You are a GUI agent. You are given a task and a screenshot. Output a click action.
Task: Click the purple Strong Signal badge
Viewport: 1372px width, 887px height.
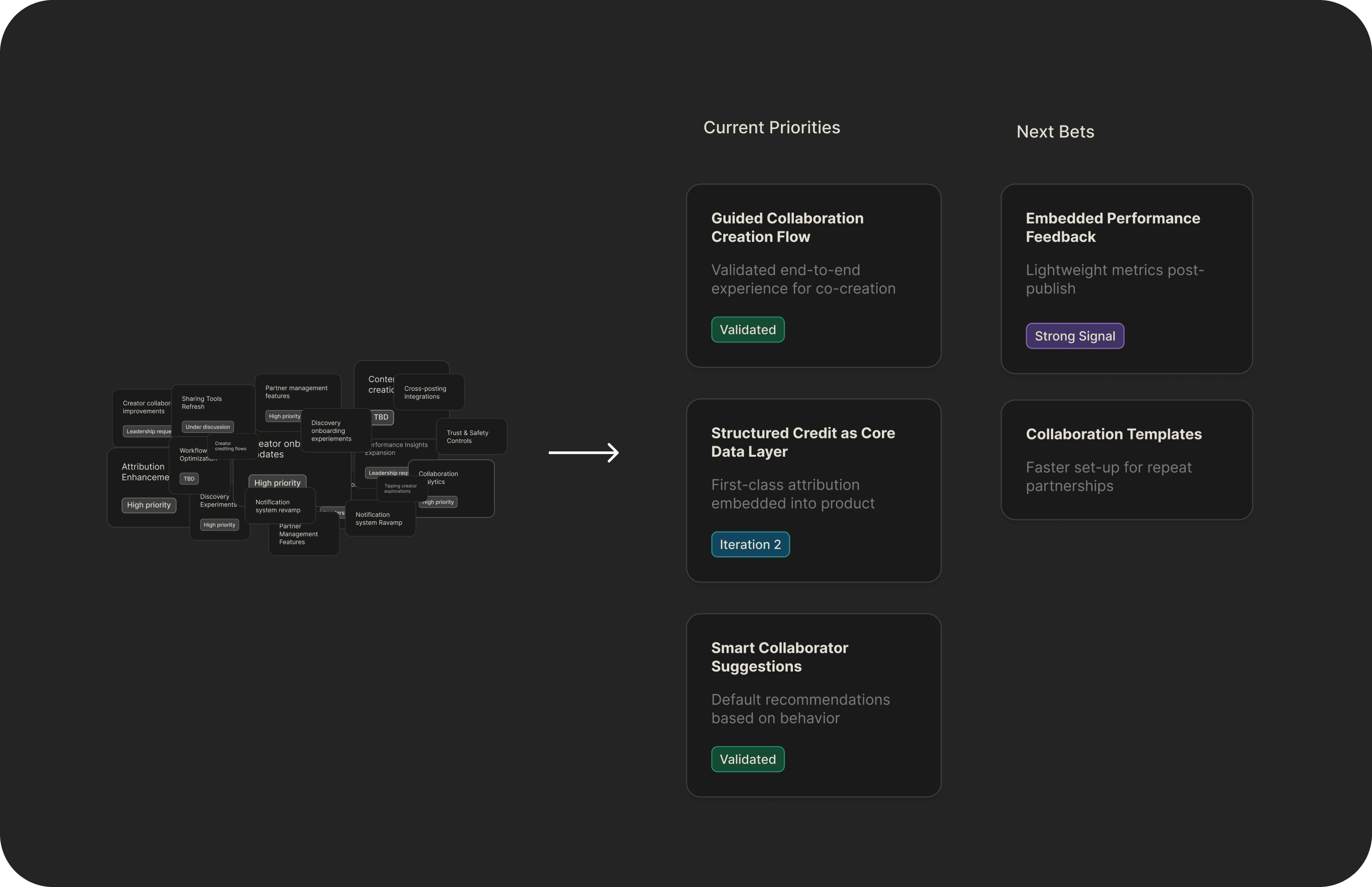pyautogui.click(x=1074, y=336)
